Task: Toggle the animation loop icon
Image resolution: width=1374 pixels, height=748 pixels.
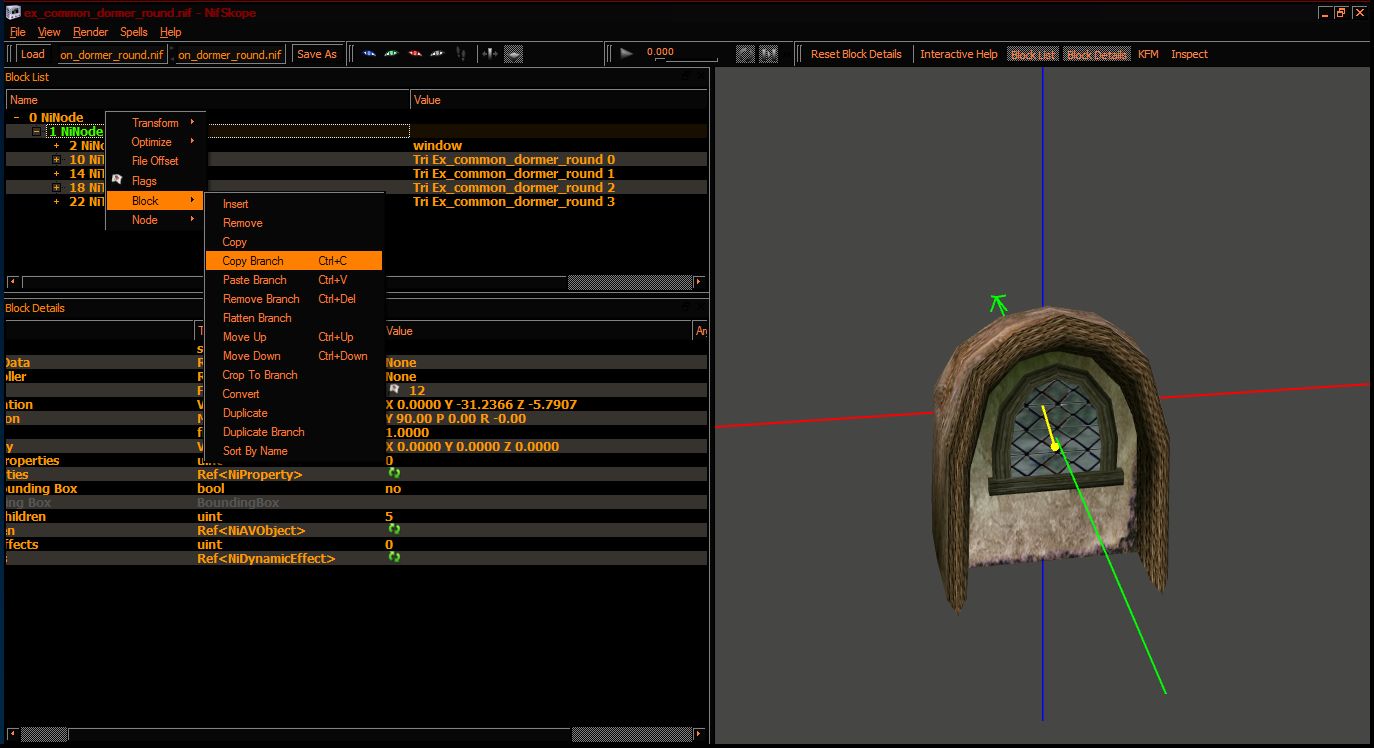Action: pyautogui.click(x=745, y=54)
